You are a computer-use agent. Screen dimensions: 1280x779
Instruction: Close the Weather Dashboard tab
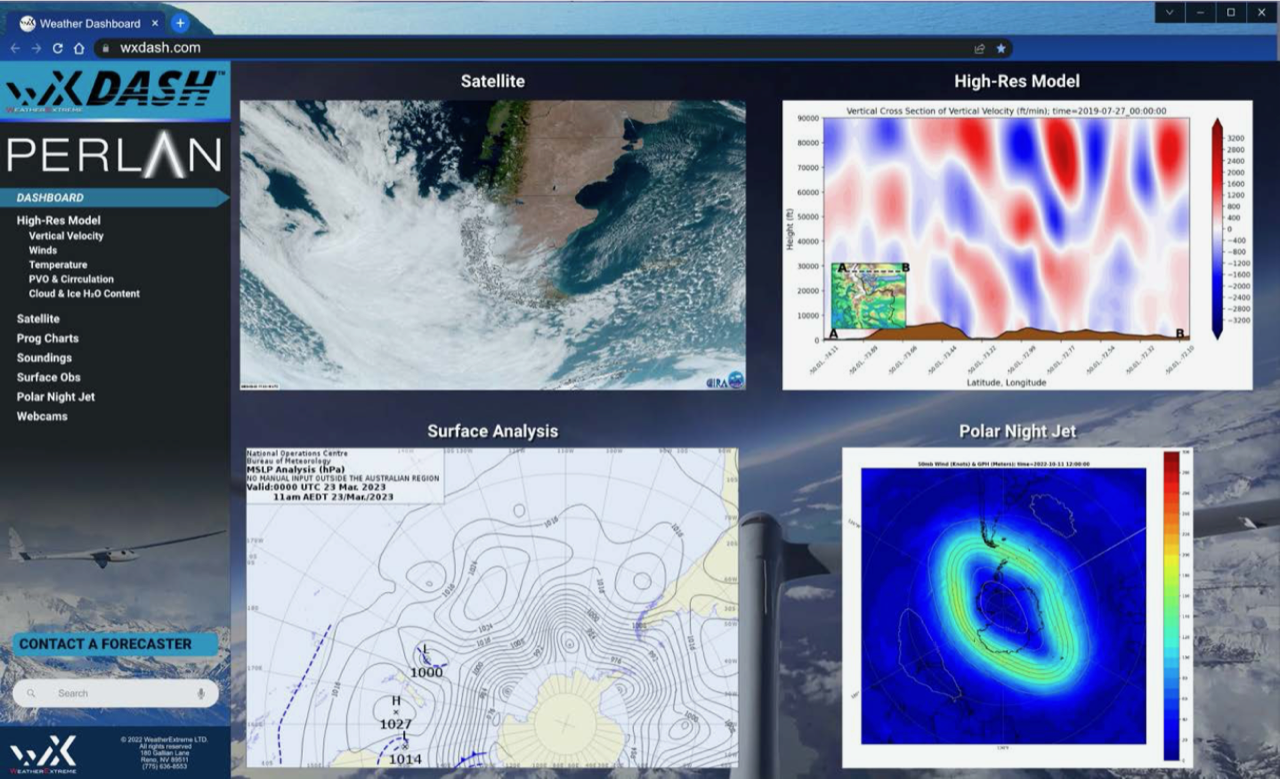coord(155,23)
